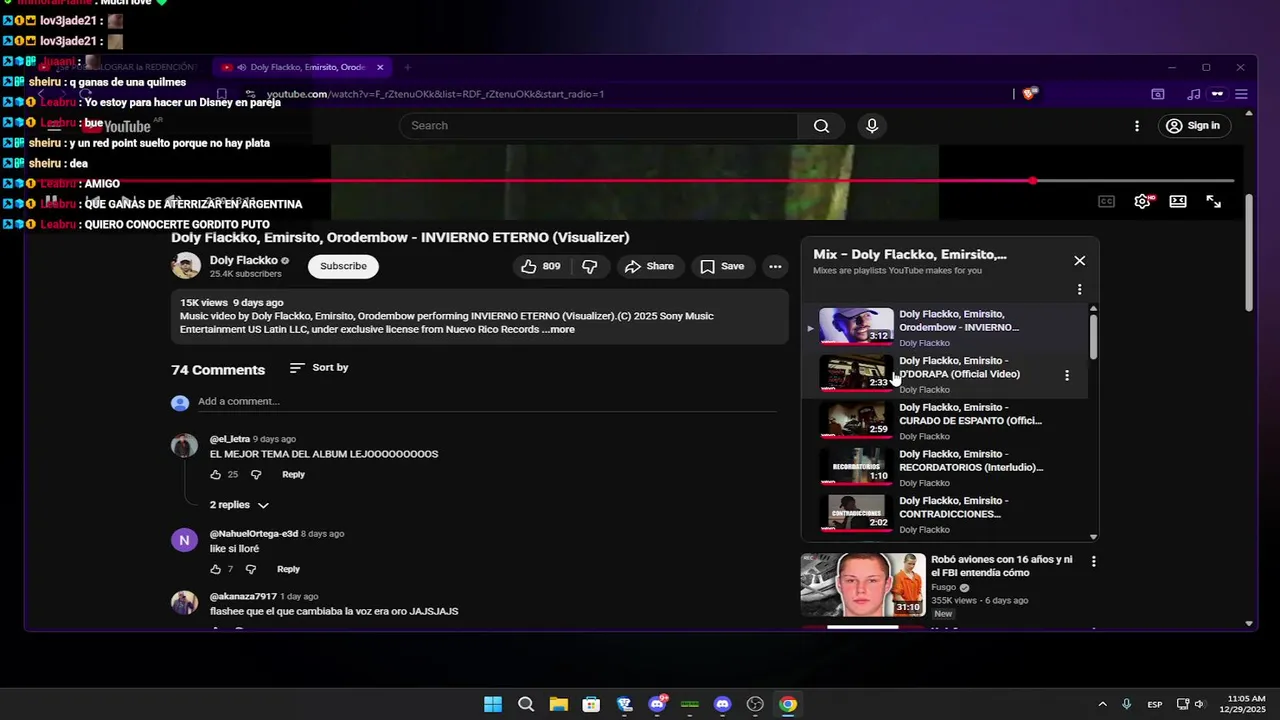Show hidden system tray icons

click(x=1102, y=704)
